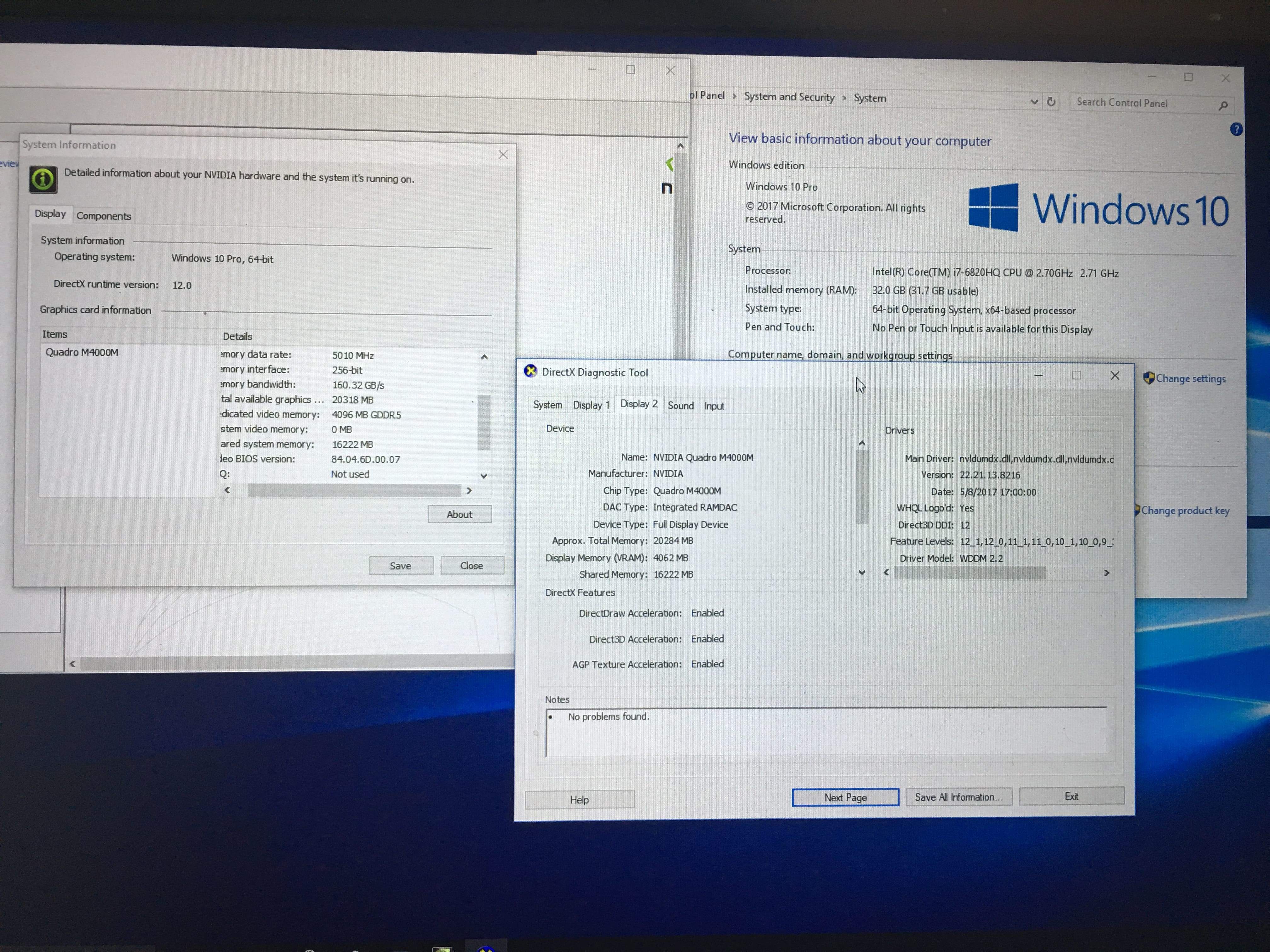1270x952 pixels.
Task: Click the shield icon beside Change settings
Action: click(1148, 378)
